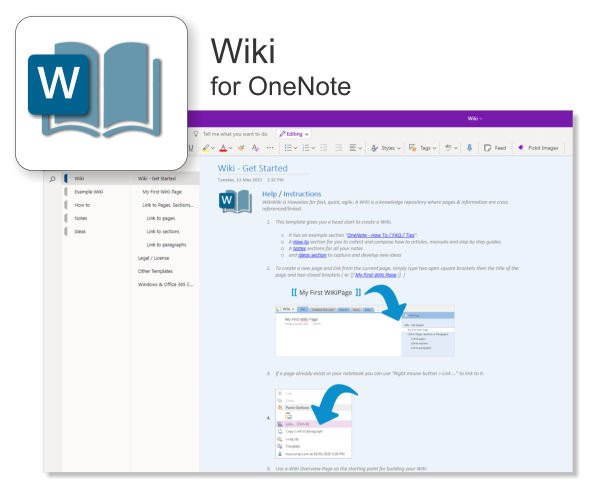Follow the How to link in instructions
This screenshot has height=490, width=600.
(301, 242)
